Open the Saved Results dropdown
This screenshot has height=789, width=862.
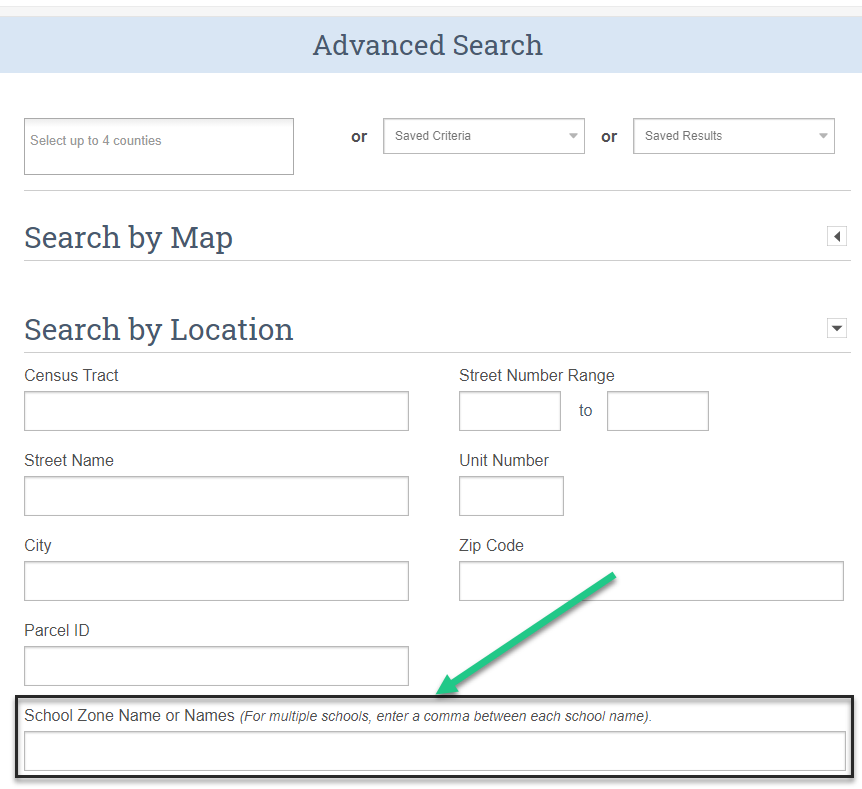pyautogui.click(x=734, y=136)
